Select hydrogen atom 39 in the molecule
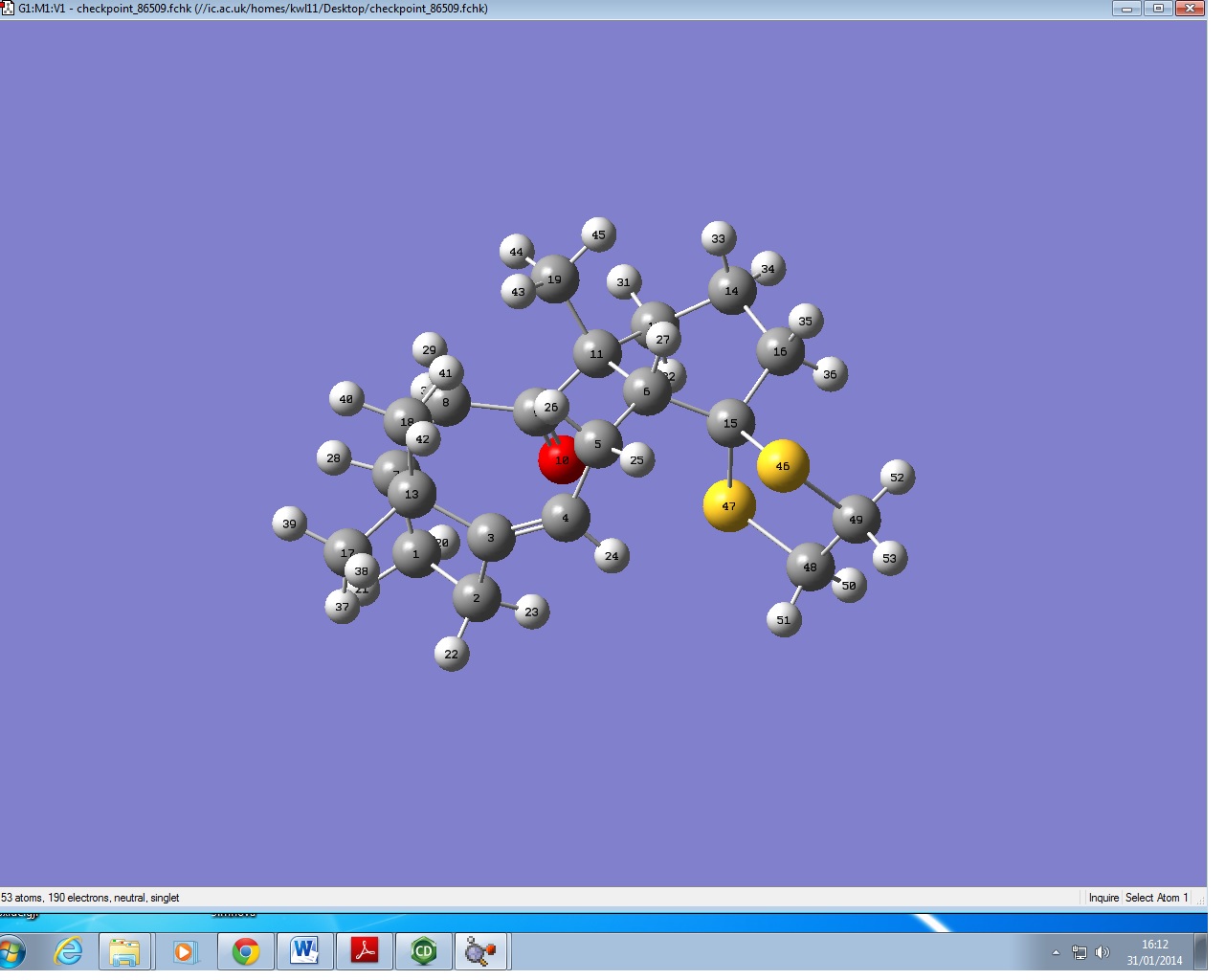This screenshot has width=1225, height=980. pyautogui.click(x=290, y=523)
